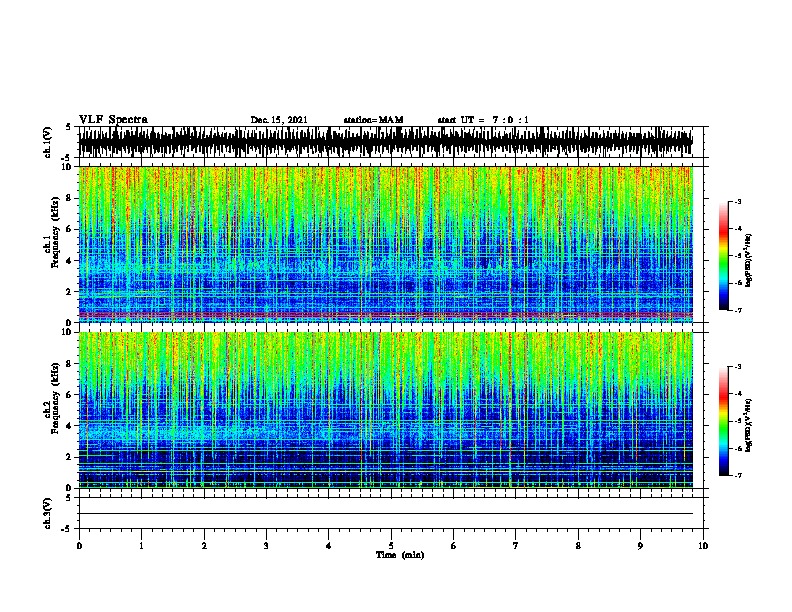Select the date text "Dec. 15, 2021"

pos(279,120)
